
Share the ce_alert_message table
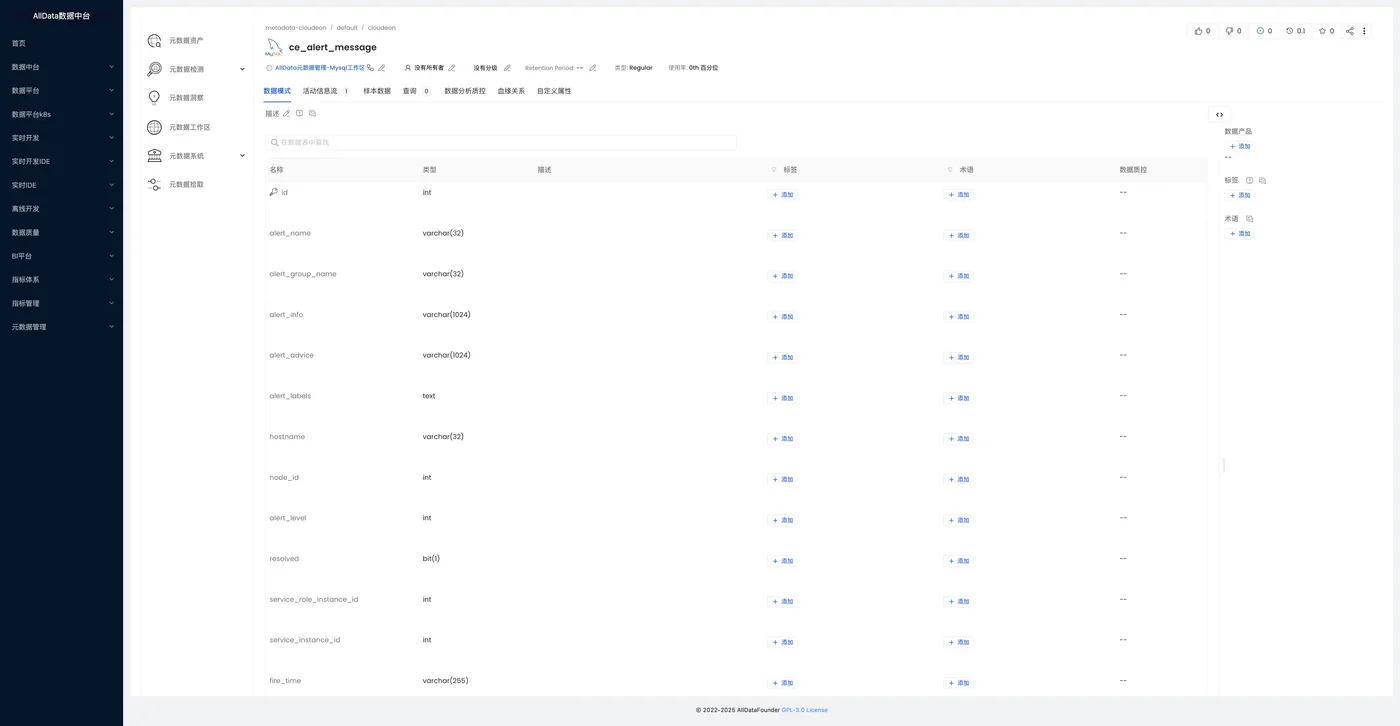(1350, 31)
